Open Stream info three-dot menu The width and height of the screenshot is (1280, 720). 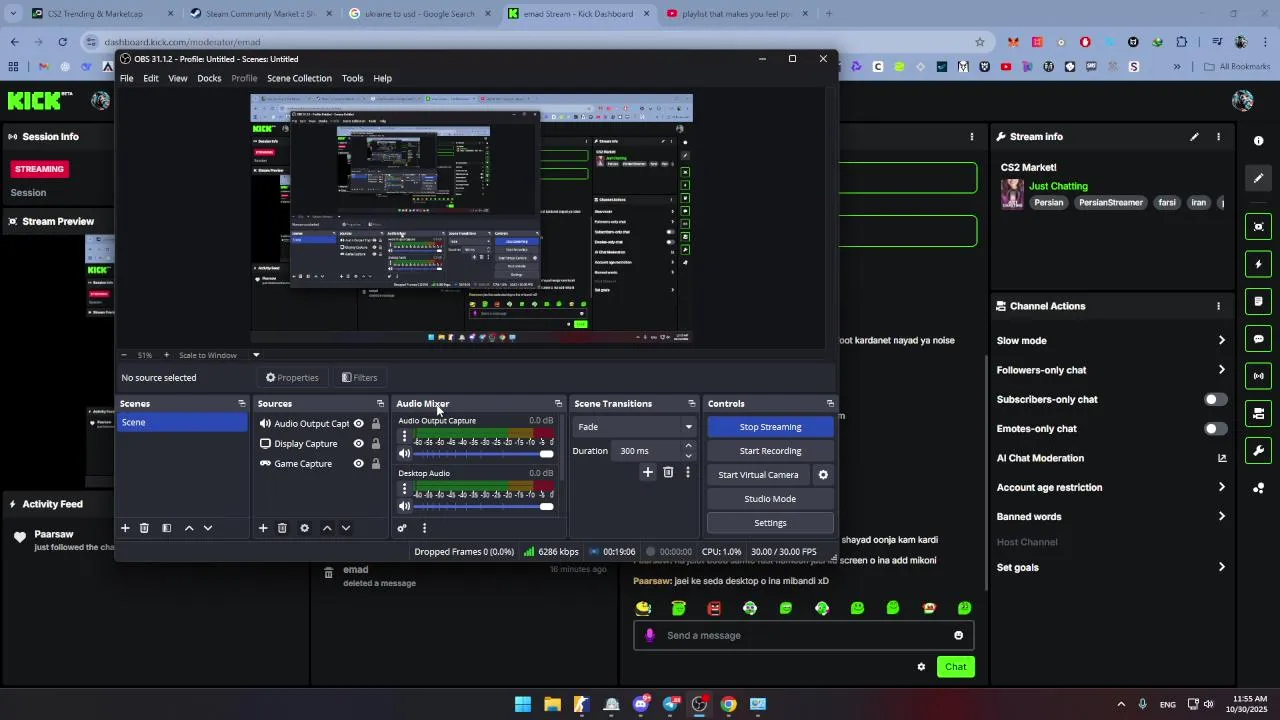click(x=1218, y=137)
